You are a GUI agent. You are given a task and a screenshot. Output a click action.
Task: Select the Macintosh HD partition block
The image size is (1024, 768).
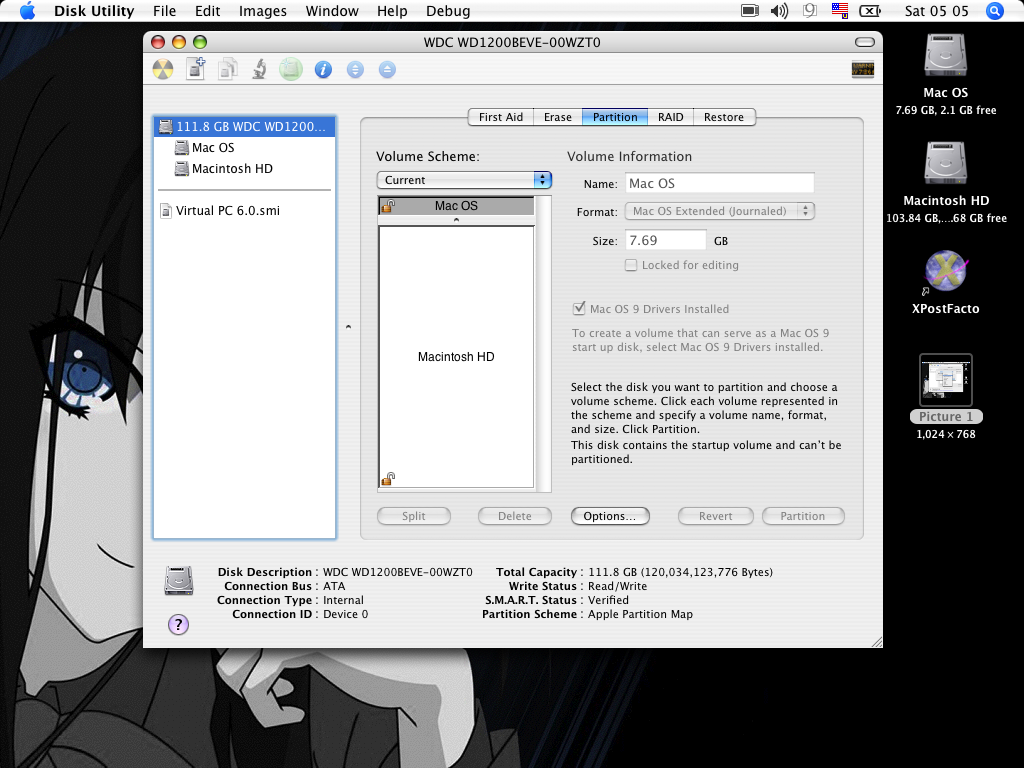pyautogui.click(x=456, y=357)
